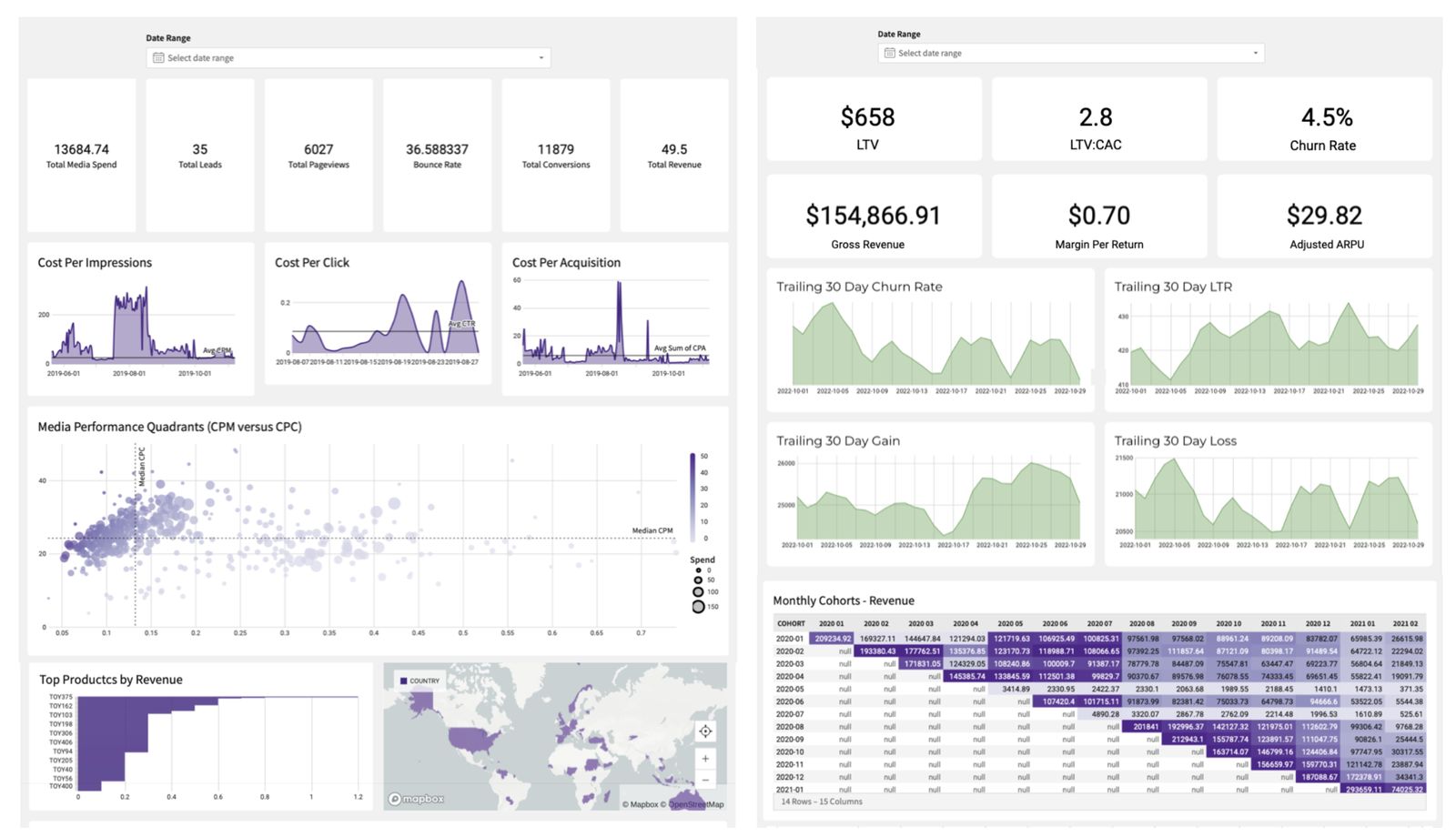1456x837 pixels.
Task: Click the Median CPM label in quadrant chart
Action: 652,530
